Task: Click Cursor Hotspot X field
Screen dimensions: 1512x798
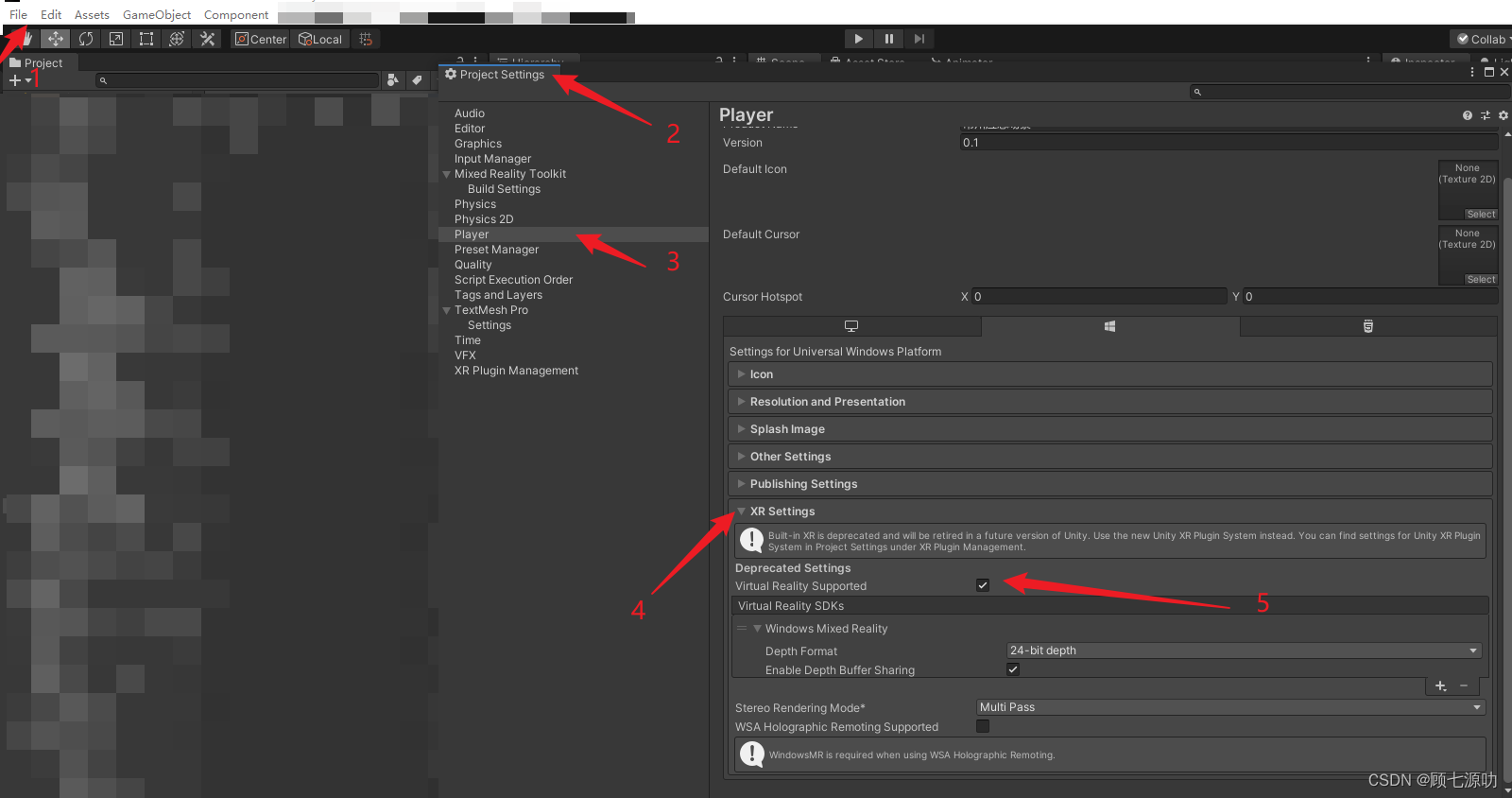Action: tap(1099, 297)
